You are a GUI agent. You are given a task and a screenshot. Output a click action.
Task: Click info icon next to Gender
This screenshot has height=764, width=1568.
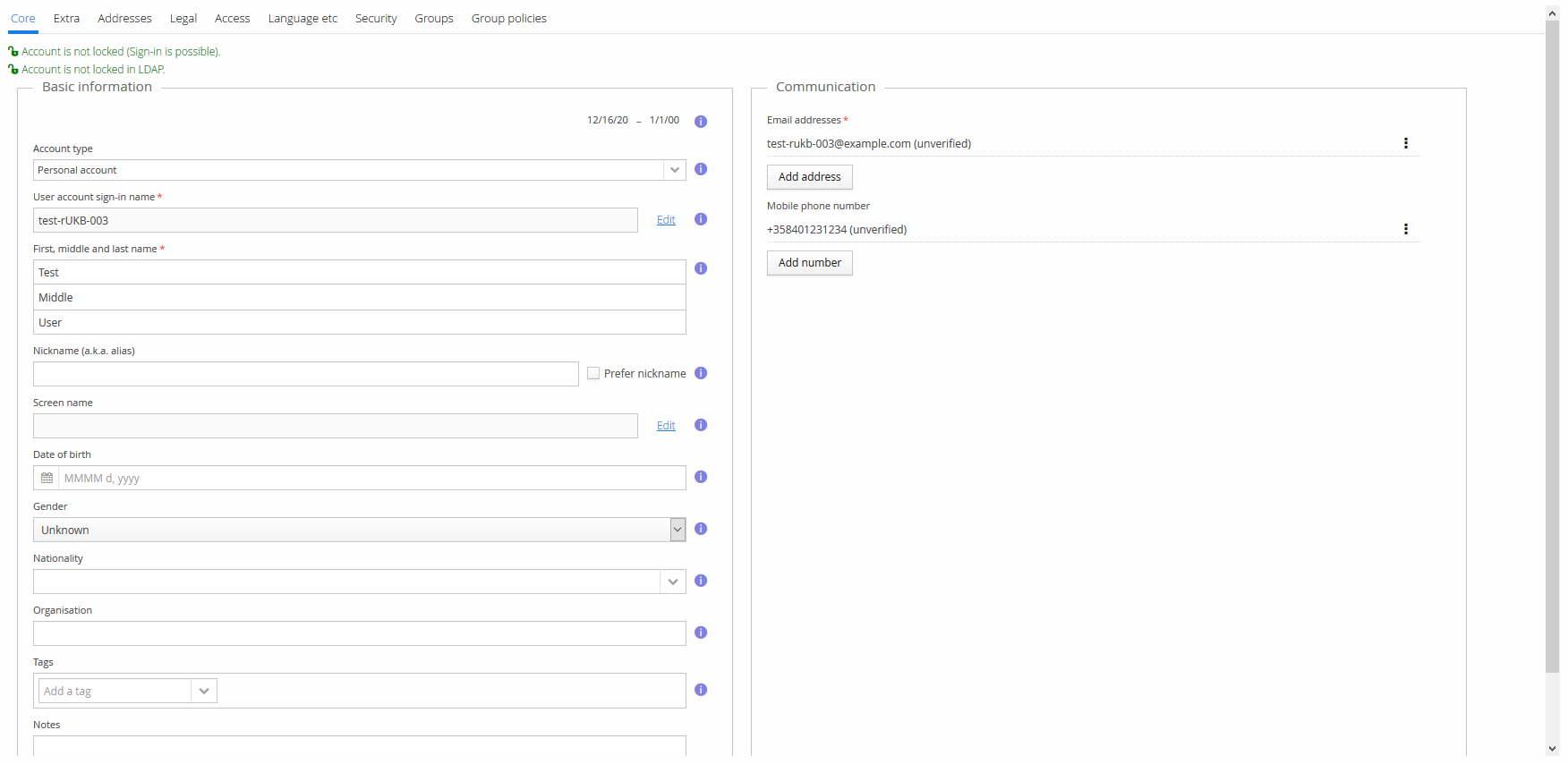click(701, 529)
